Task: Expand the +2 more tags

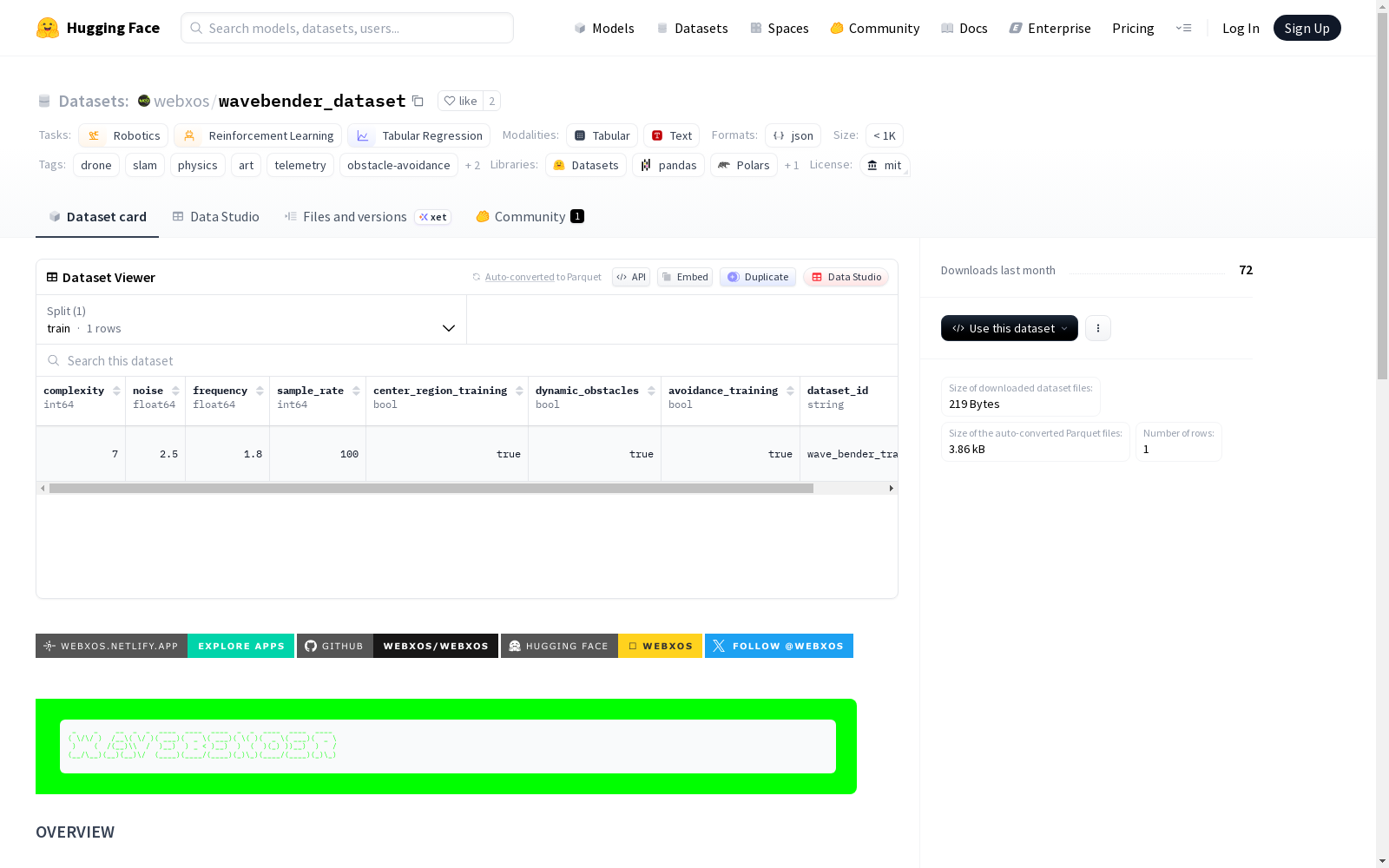Action: pyautogui.click(x=472, y=165)
